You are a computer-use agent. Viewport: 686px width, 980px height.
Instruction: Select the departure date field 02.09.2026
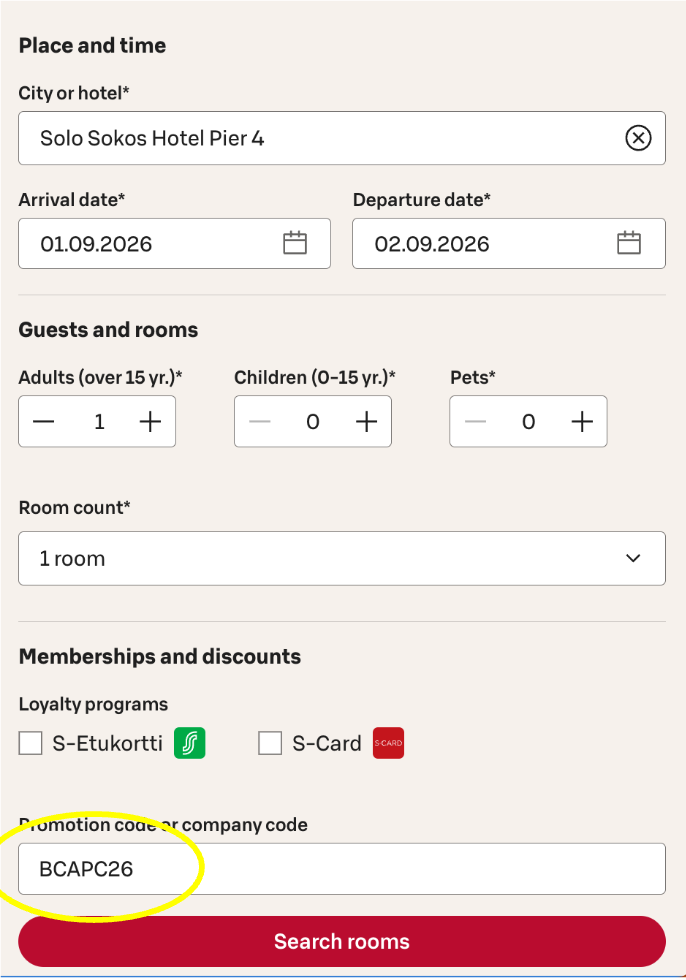(x=509, y=244)
